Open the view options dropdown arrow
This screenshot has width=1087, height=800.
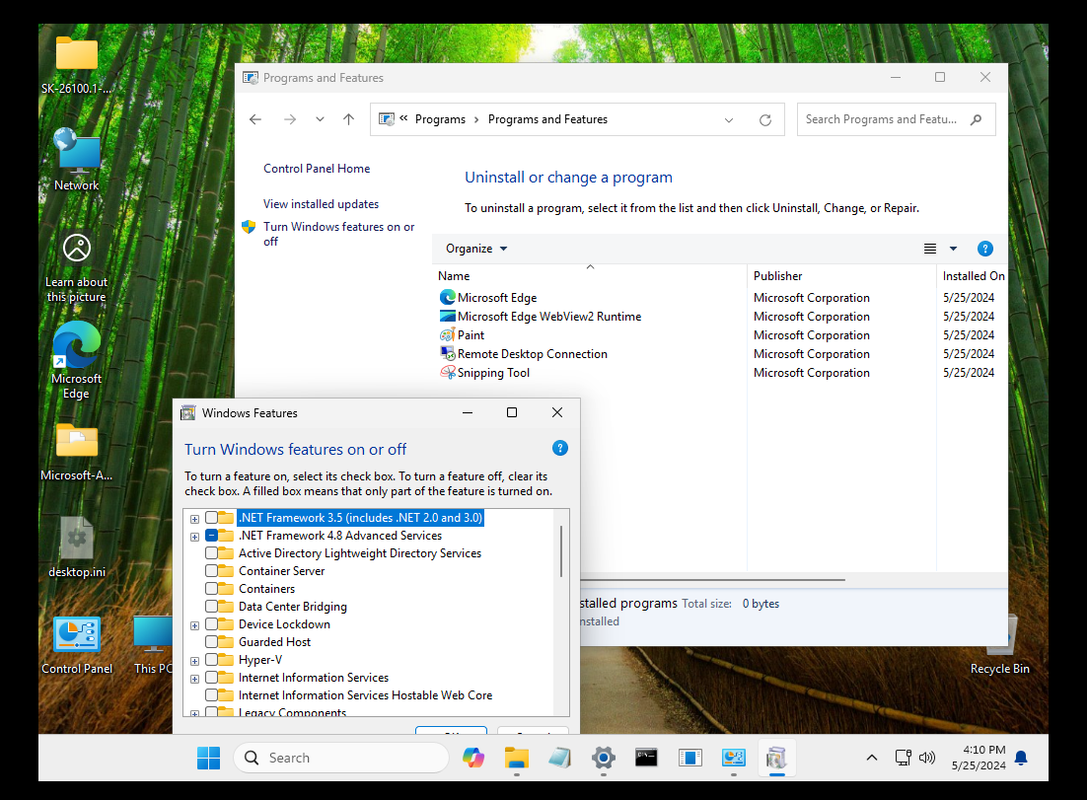pos(953,248)
